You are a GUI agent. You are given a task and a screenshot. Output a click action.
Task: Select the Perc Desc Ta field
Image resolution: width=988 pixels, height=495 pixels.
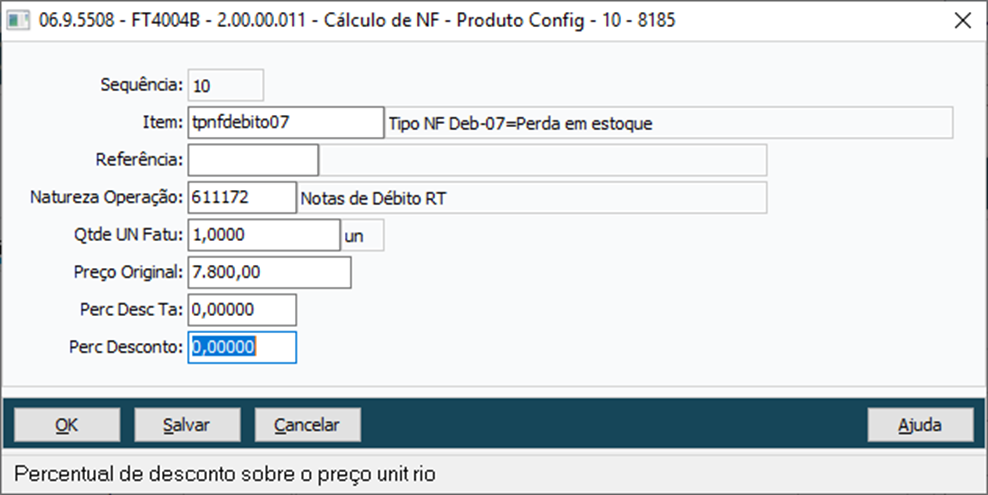pos(241,310)
